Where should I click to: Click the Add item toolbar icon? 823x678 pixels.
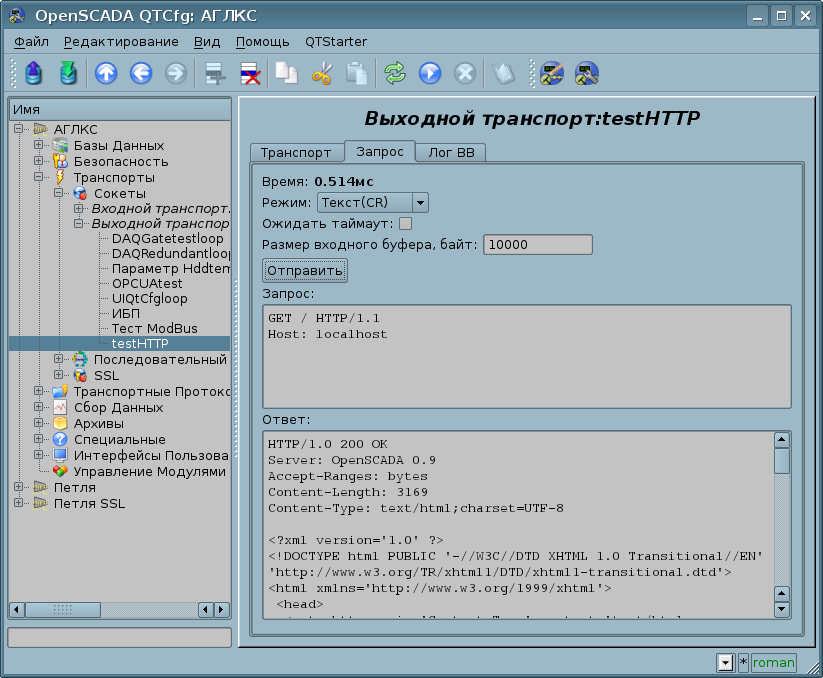[213, 73]
